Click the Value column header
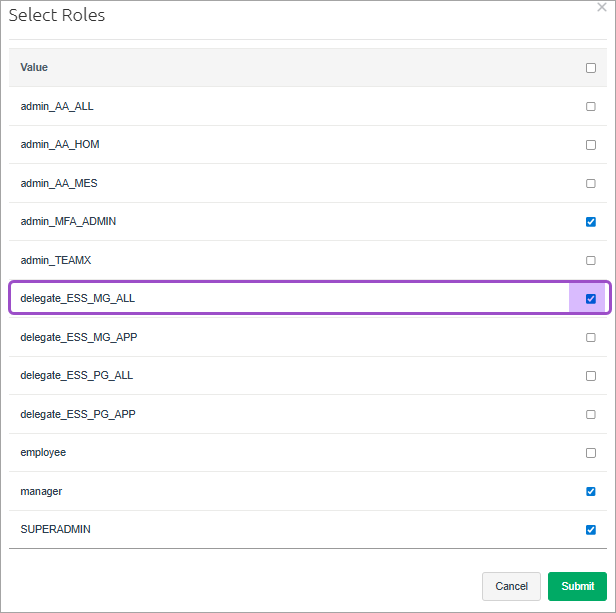 (x=34, y=67)
